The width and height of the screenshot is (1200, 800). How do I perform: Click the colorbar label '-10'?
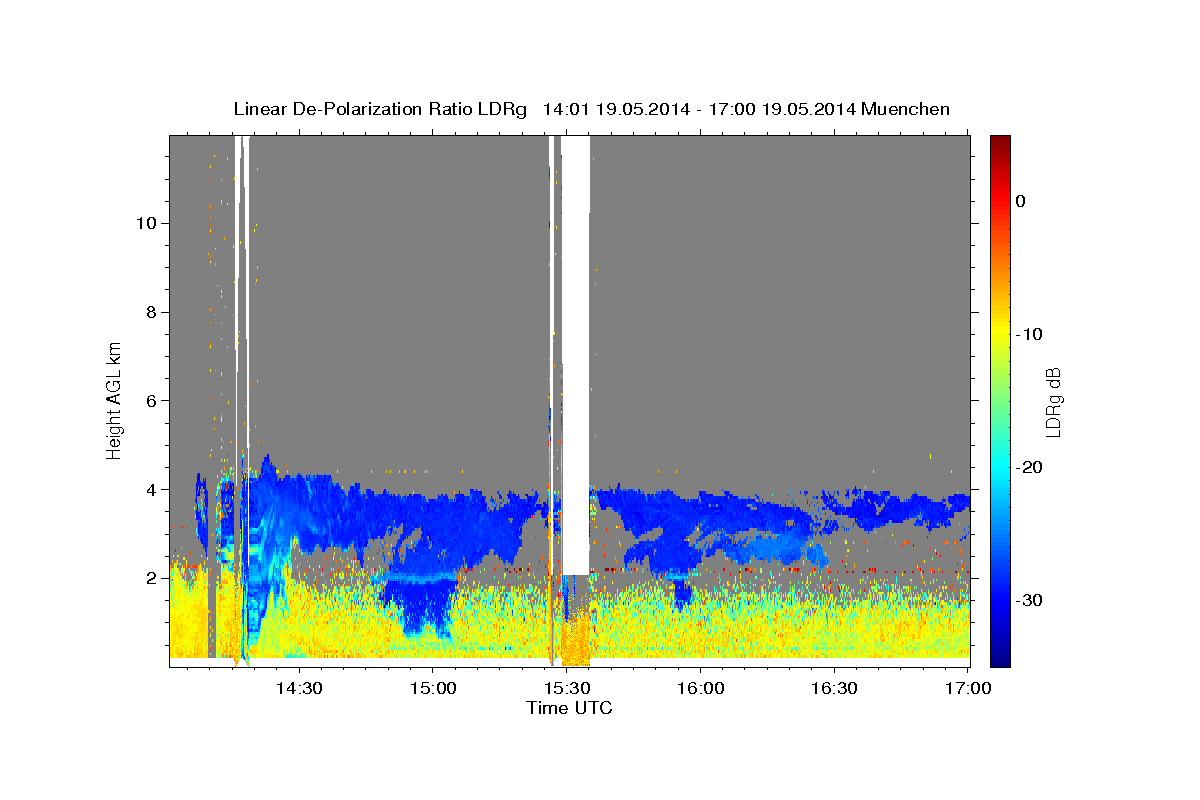click(1029, 334)
